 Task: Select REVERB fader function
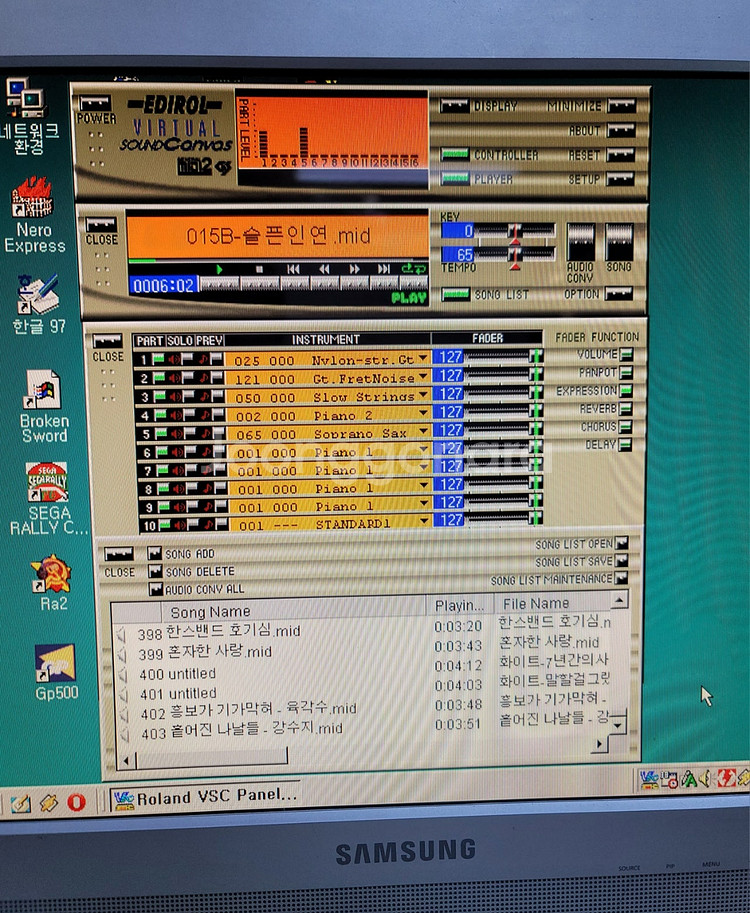click(626, 409)
